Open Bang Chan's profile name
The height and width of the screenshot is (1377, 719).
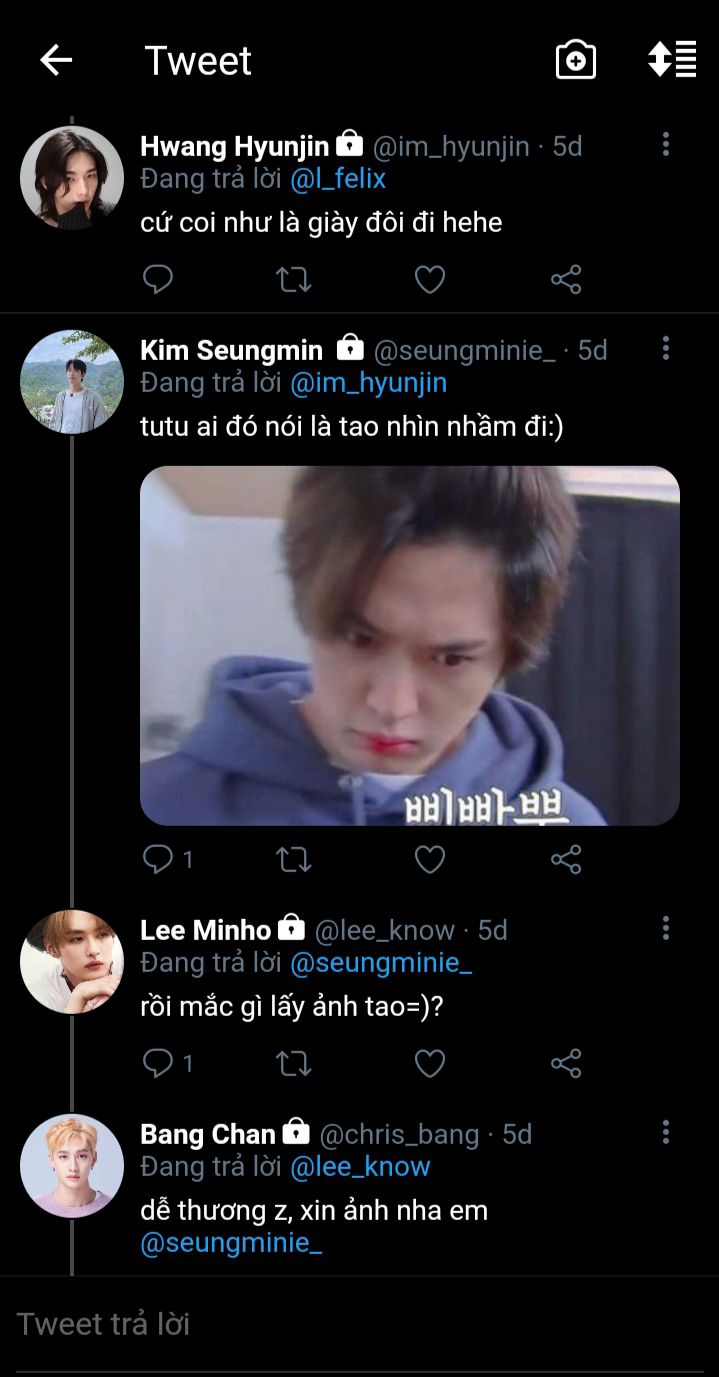point(207,1134)
